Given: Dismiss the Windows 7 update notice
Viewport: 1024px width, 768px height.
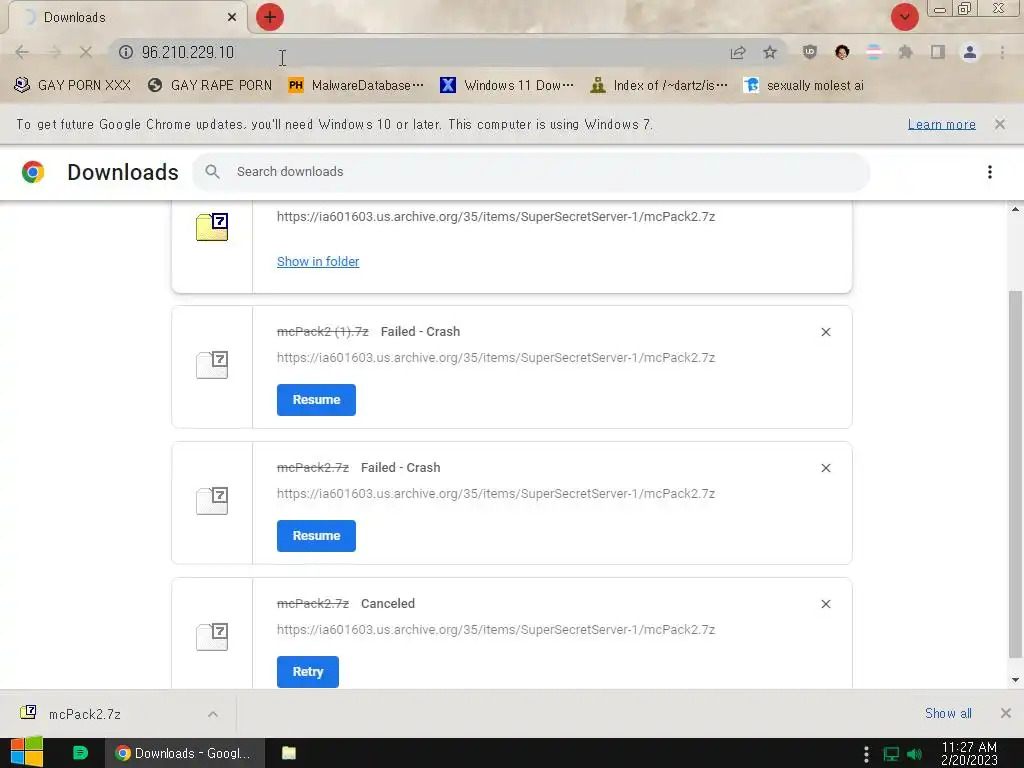Looking at the screenshot, I should [x=1000, y=124].
